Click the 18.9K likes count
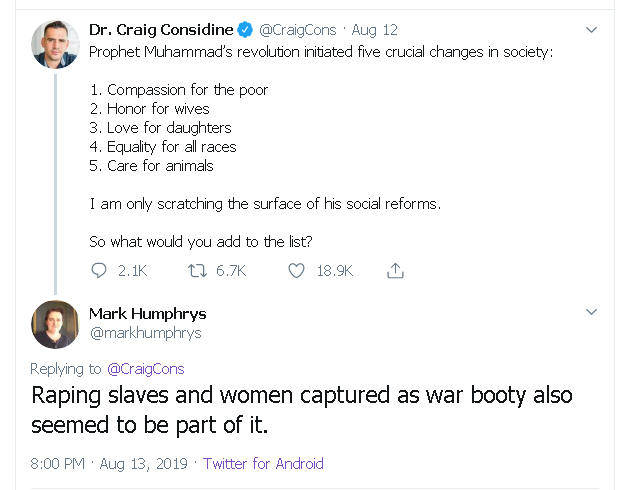The width and height of the screenshot is (624, 490). [335, 270]
